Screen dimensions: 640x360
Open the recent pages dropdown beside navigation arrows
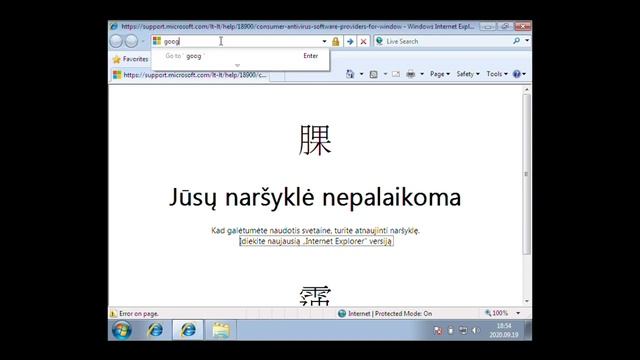pyautogui.click(x=143, y=41)
